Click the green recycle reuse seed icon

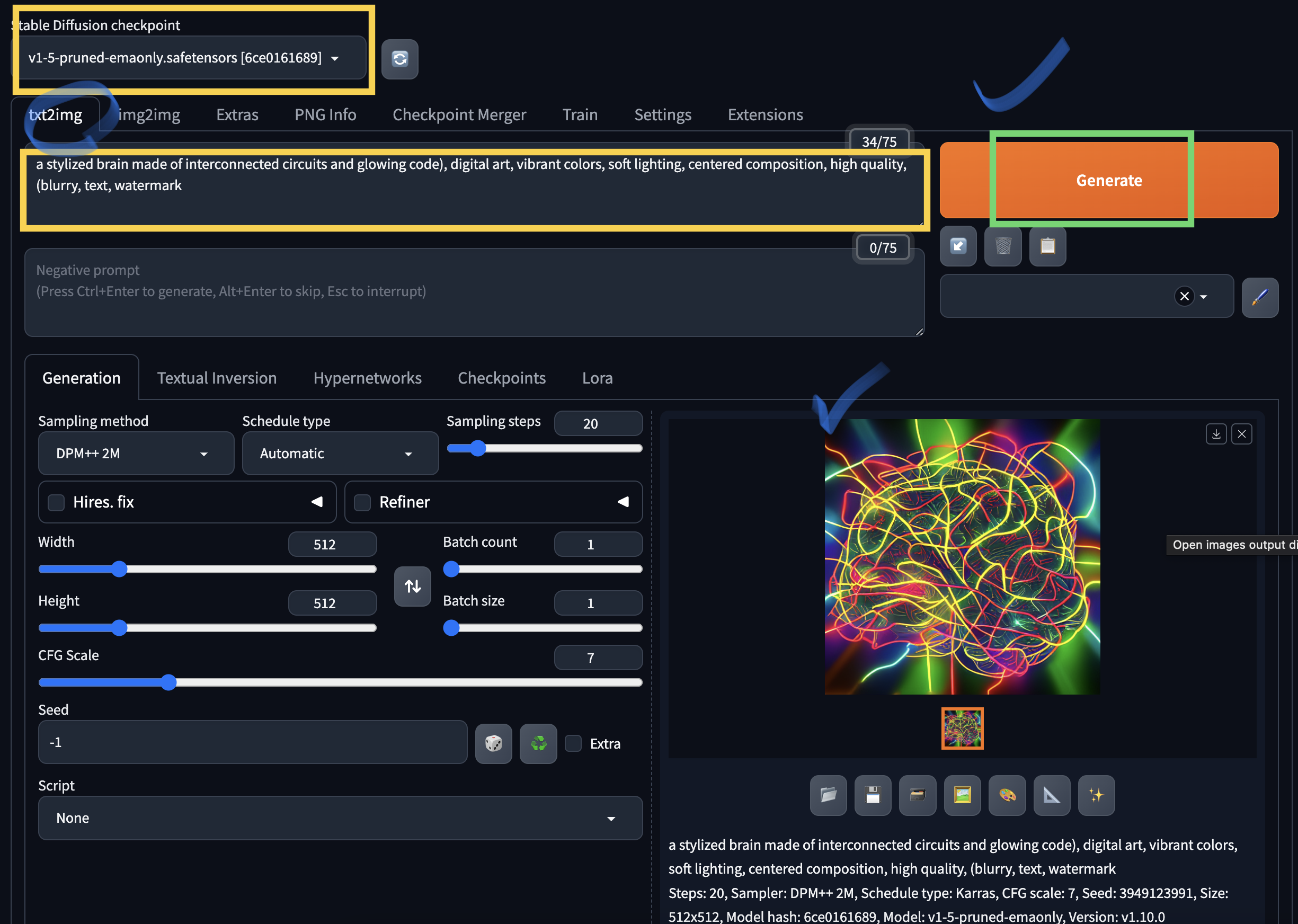538,743
